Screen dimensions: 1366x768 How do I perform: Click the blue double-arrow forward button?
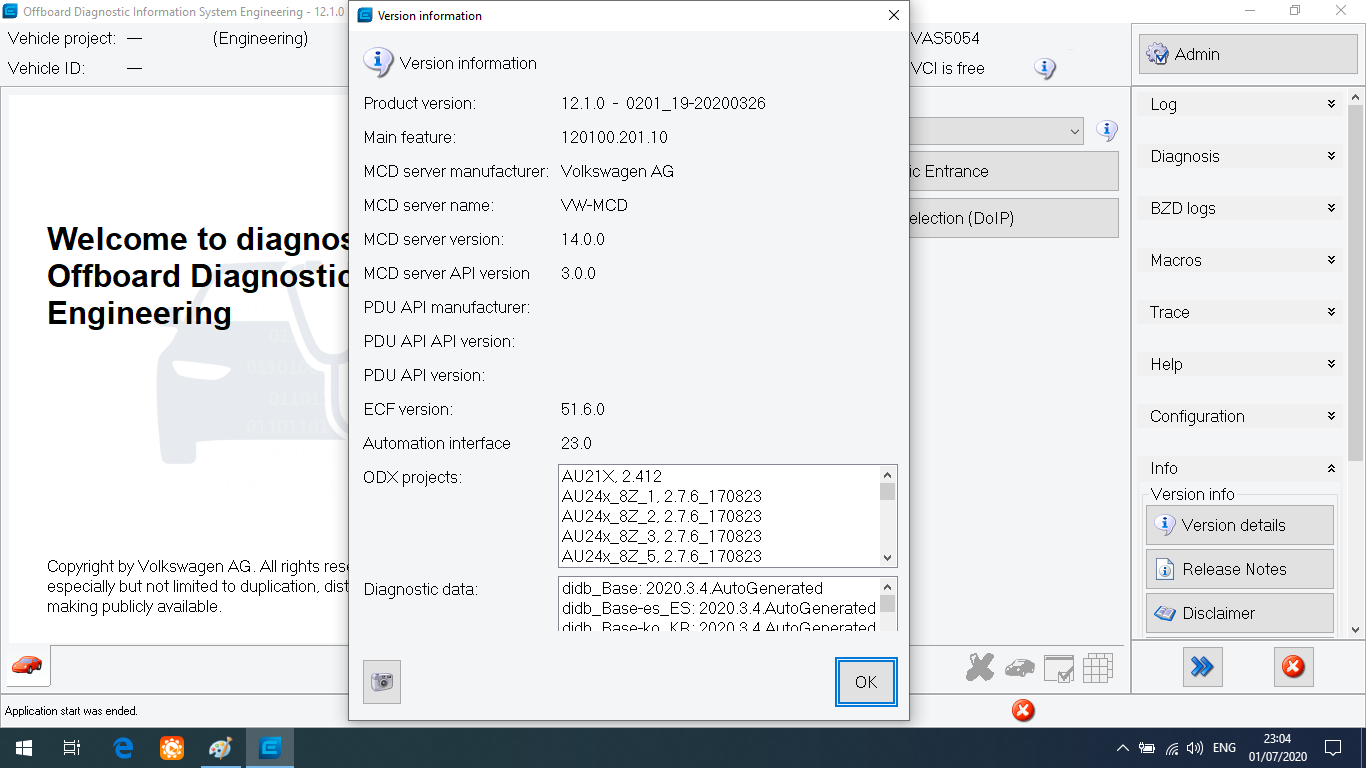click(1202, 667)
